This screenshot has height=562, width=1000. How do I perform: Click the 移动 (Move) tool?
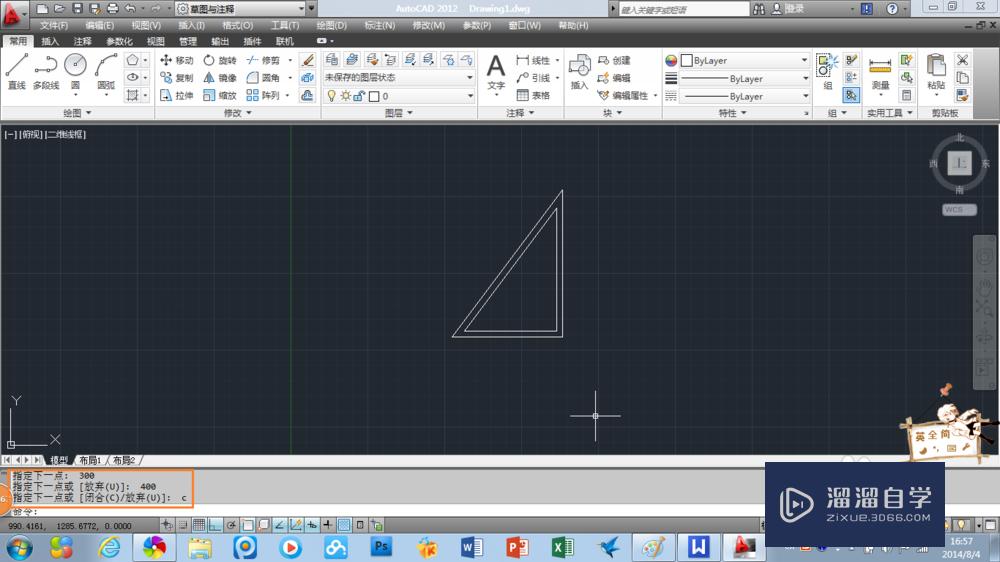pos(177,61)
